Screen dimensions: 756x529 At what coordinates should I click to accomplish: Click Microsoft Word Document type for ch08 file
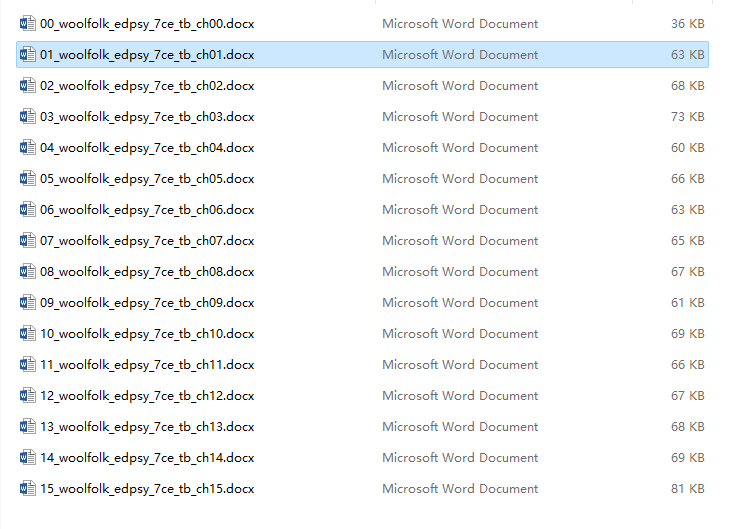460,271
